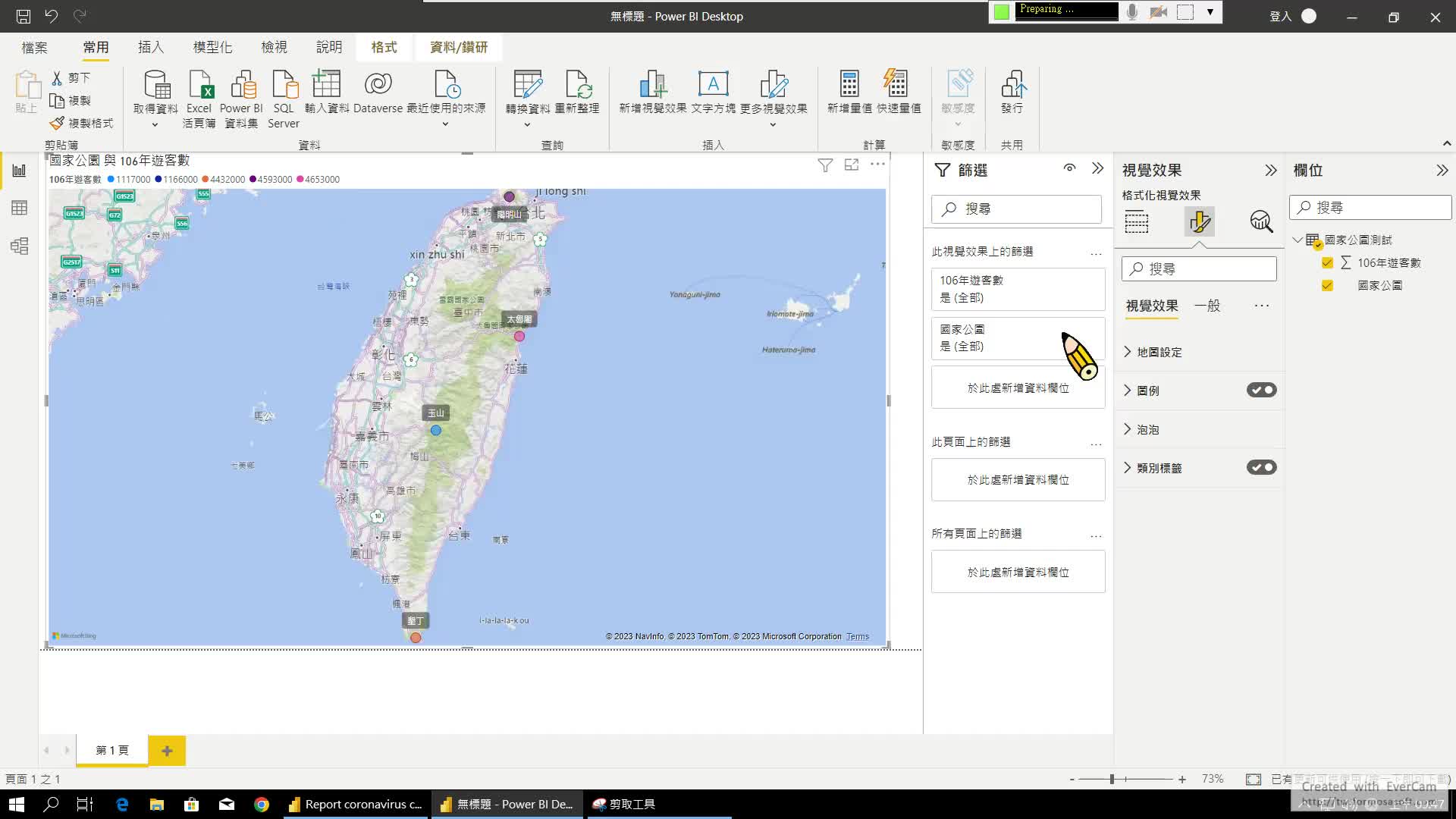Viewport: 1456px width, 819px height.
Task: Insert a 文字方塊 text box
Action: click(713, 92)
